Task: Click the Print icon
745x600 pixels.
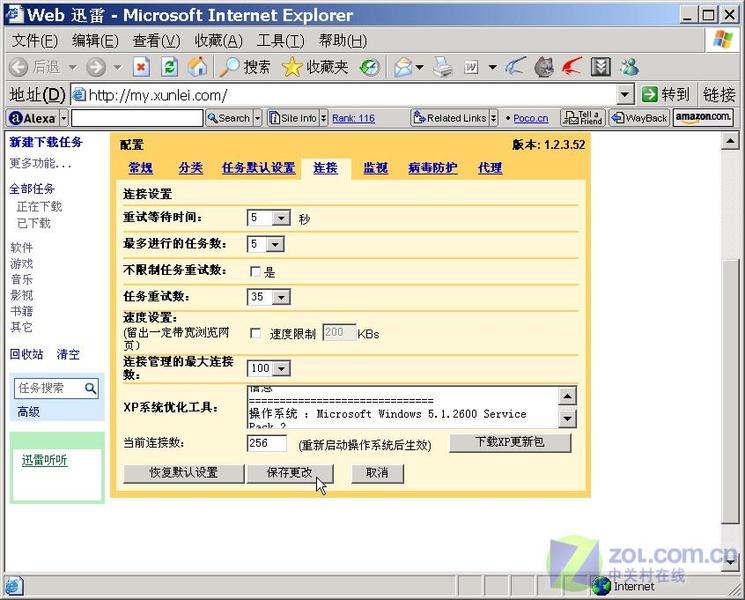Action: (x=443, y=67)
